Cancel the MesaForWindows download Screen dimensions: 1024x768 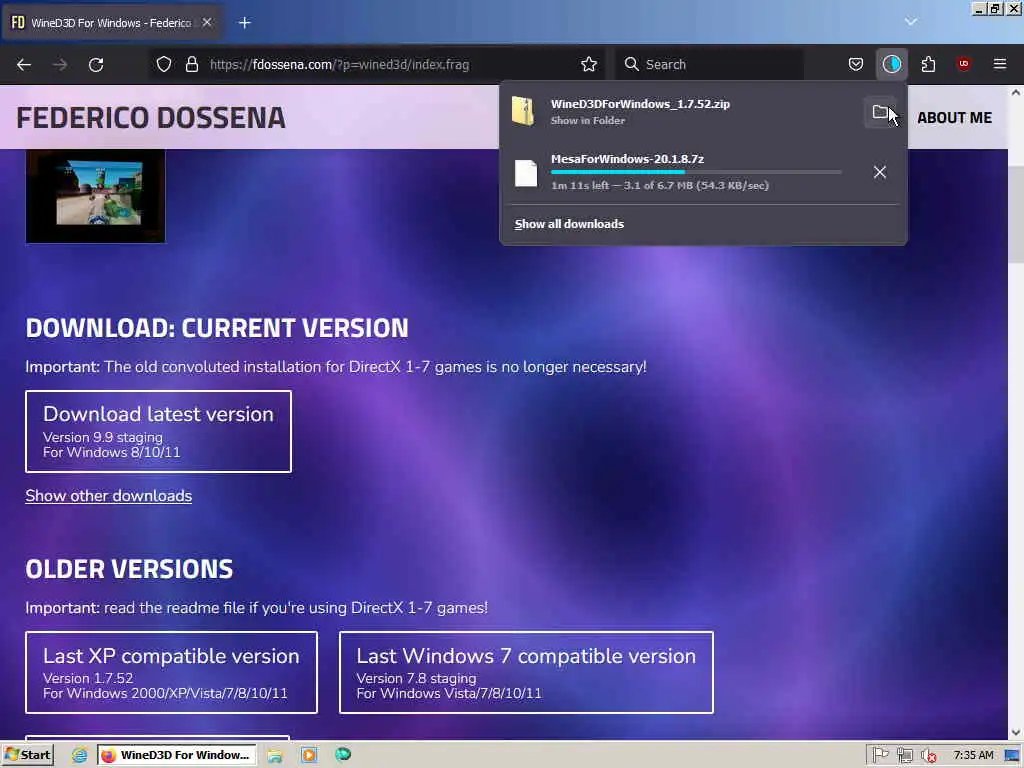[x=880, y=172]
